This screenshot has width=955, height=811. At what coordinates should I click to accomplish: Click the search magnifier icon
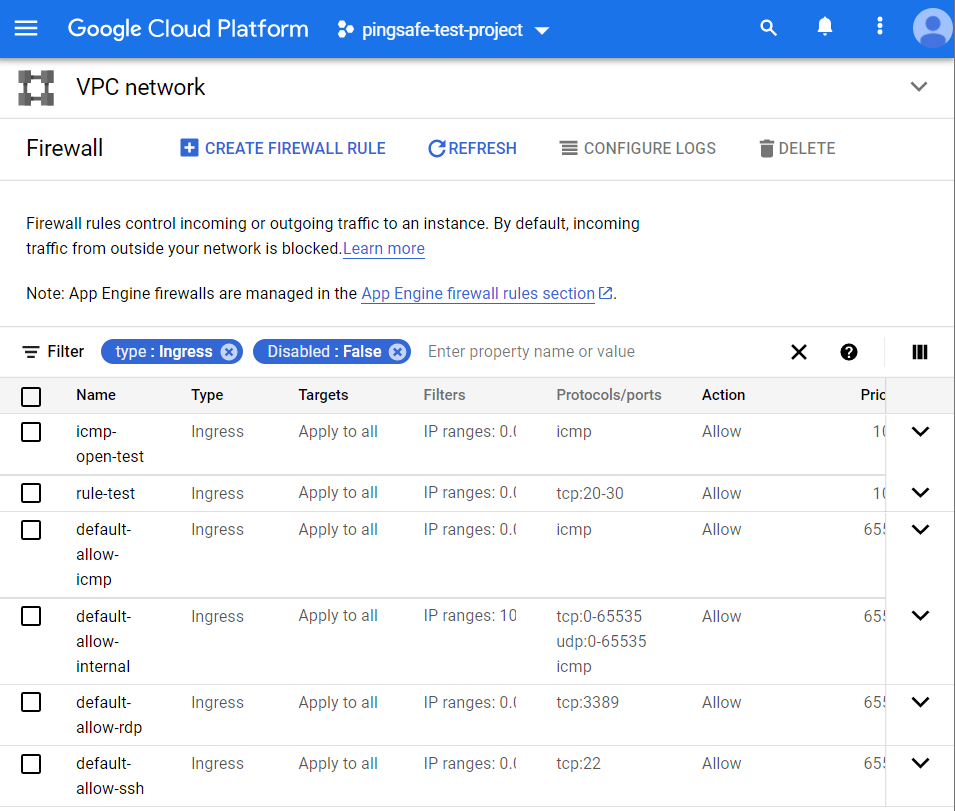[768, 28]
